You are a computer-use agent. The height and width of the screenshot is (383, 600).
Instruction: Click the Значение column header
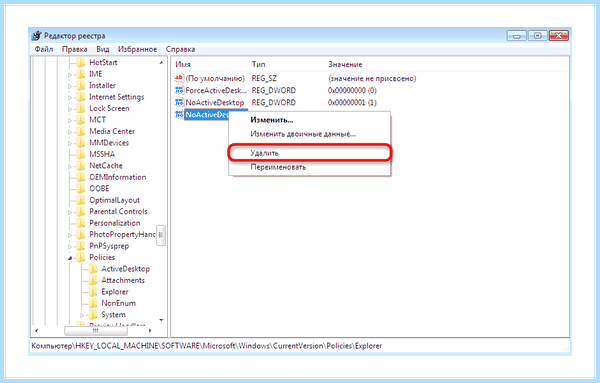pyautogui.click(x=345, y=64)
